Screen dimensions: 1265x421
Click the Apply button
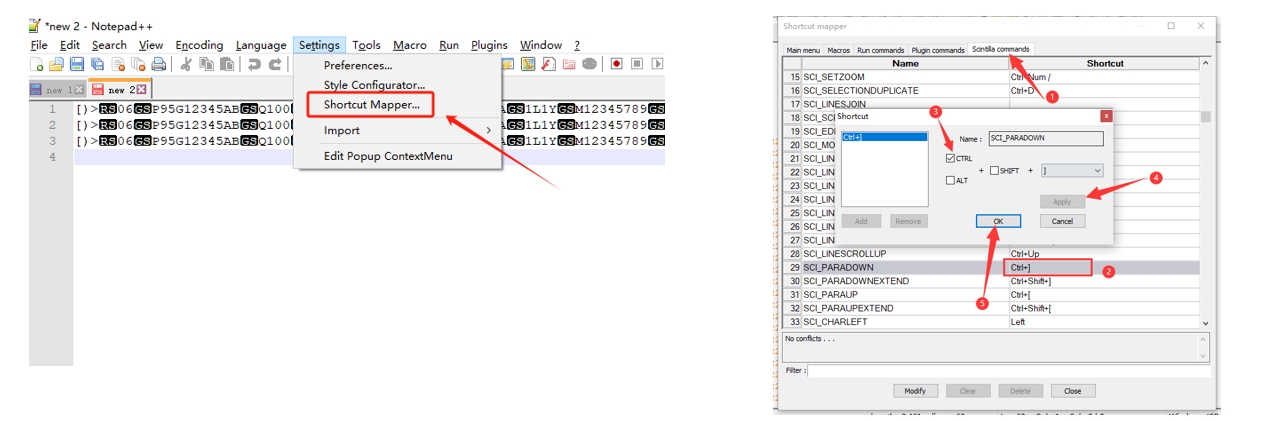(1062, 201)
